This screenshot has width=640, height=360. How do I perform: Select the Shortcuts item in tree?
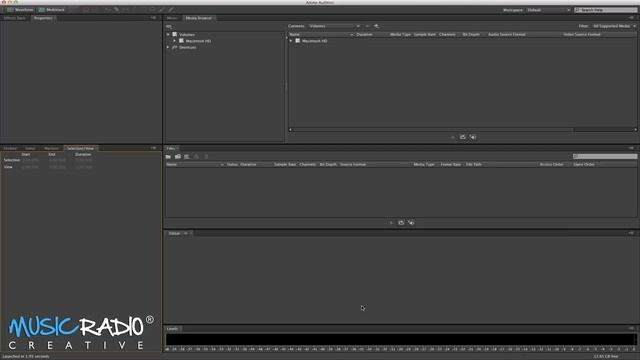click(188, 47)
